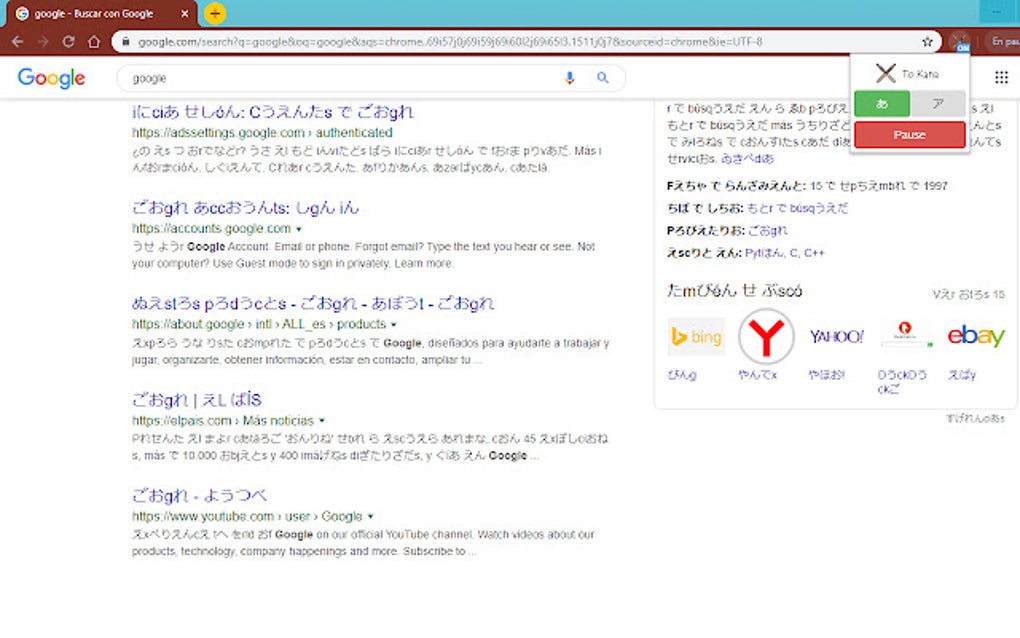Expand dropdown arrow next to accounts.google.com

click(299, 229)
